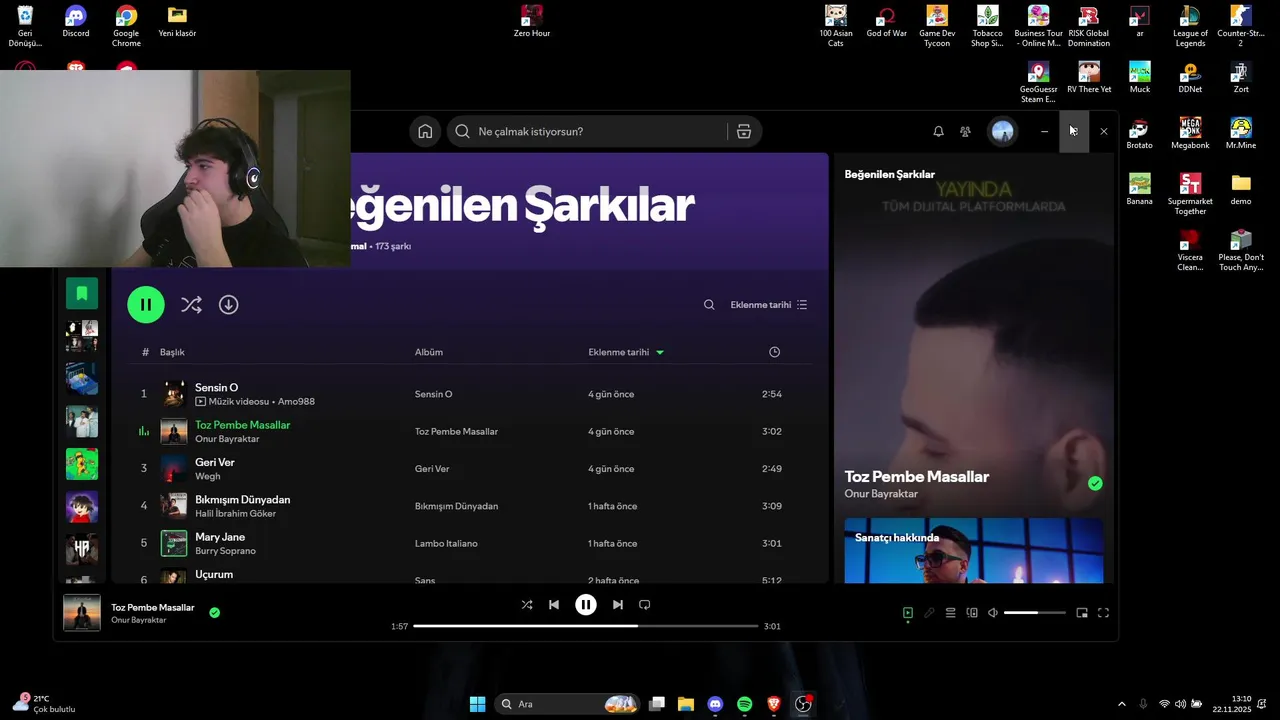
Task: Pause playback in the bottom player bar
Action: (x=586, y=605)
